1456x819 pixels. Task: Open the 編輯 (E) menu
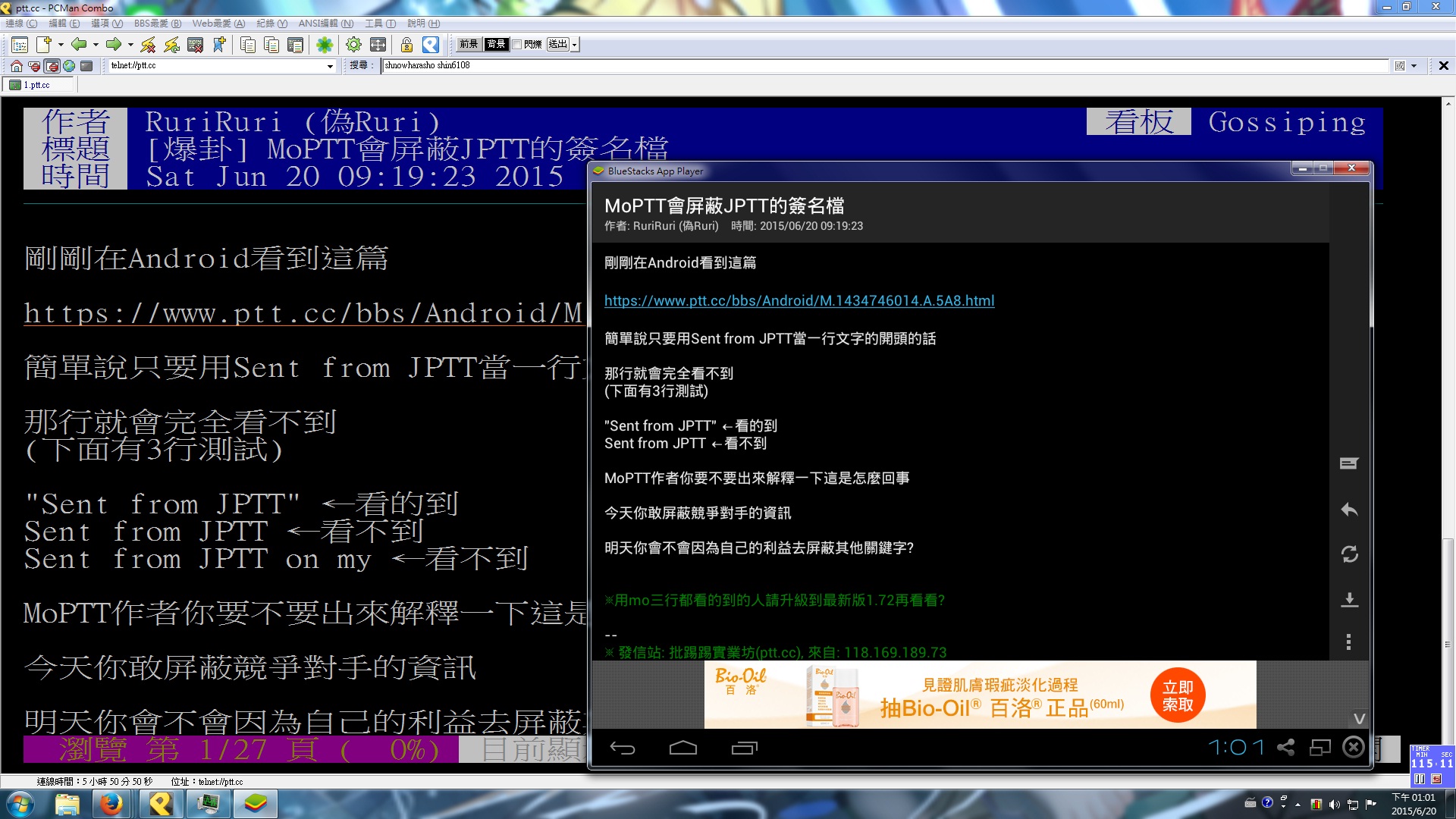click(x=64, y=24)
